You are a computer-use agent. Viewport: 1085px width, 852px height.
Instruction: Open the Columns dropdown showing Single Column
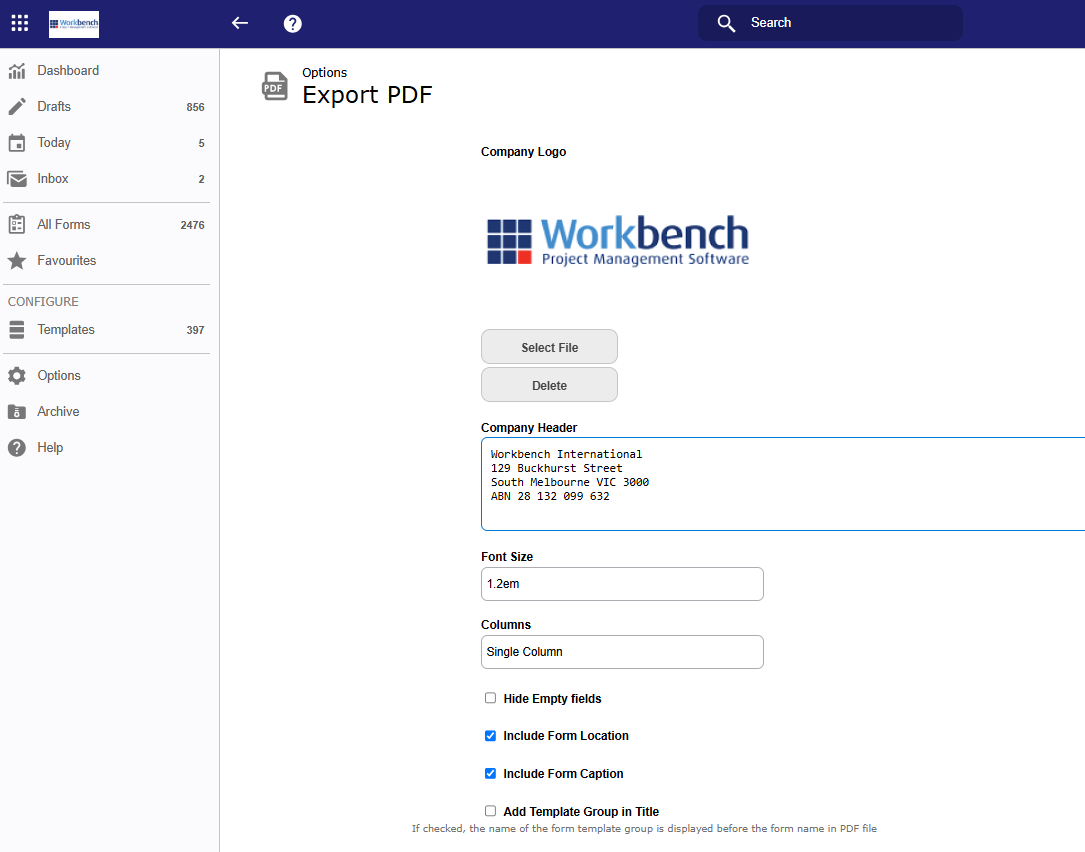(x=622, y=652)
